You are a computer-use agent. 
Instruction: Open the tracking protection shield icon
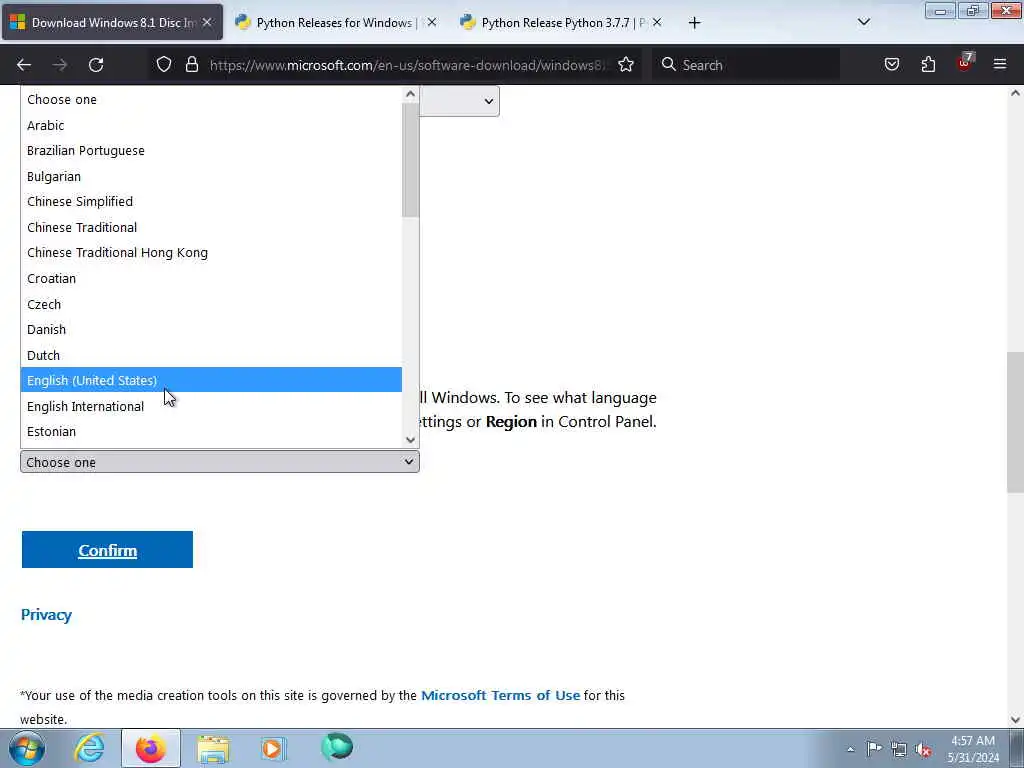164,64
